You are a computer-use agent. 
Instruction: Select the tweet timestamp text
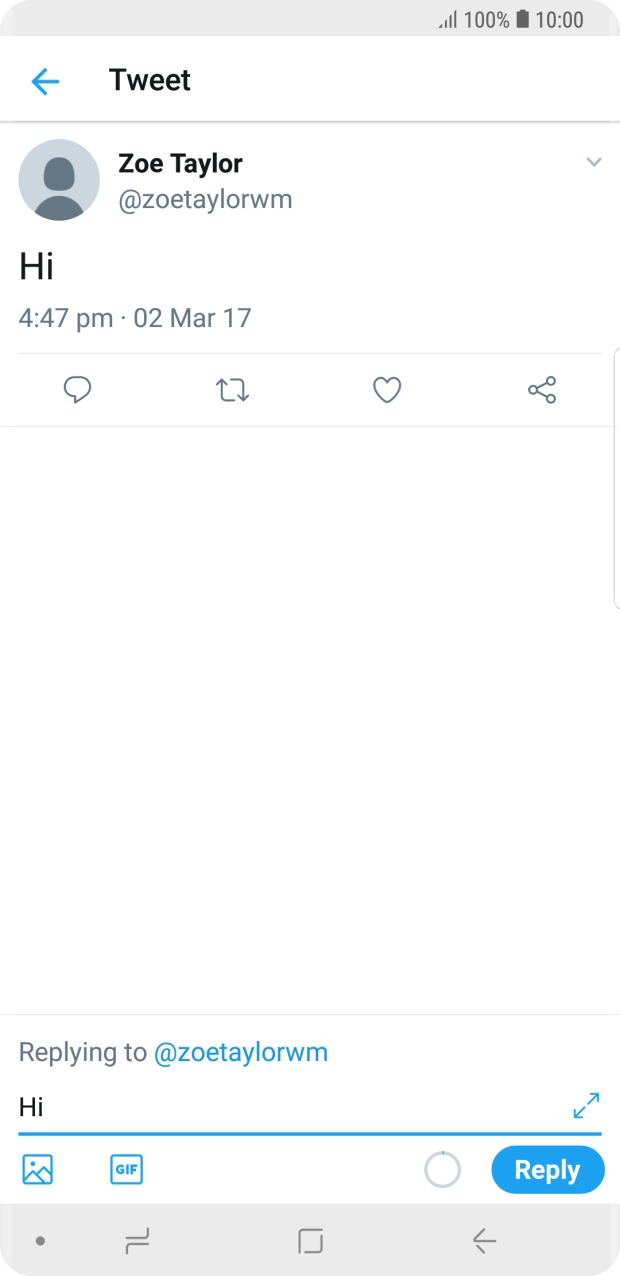click(x=136, y=317)
